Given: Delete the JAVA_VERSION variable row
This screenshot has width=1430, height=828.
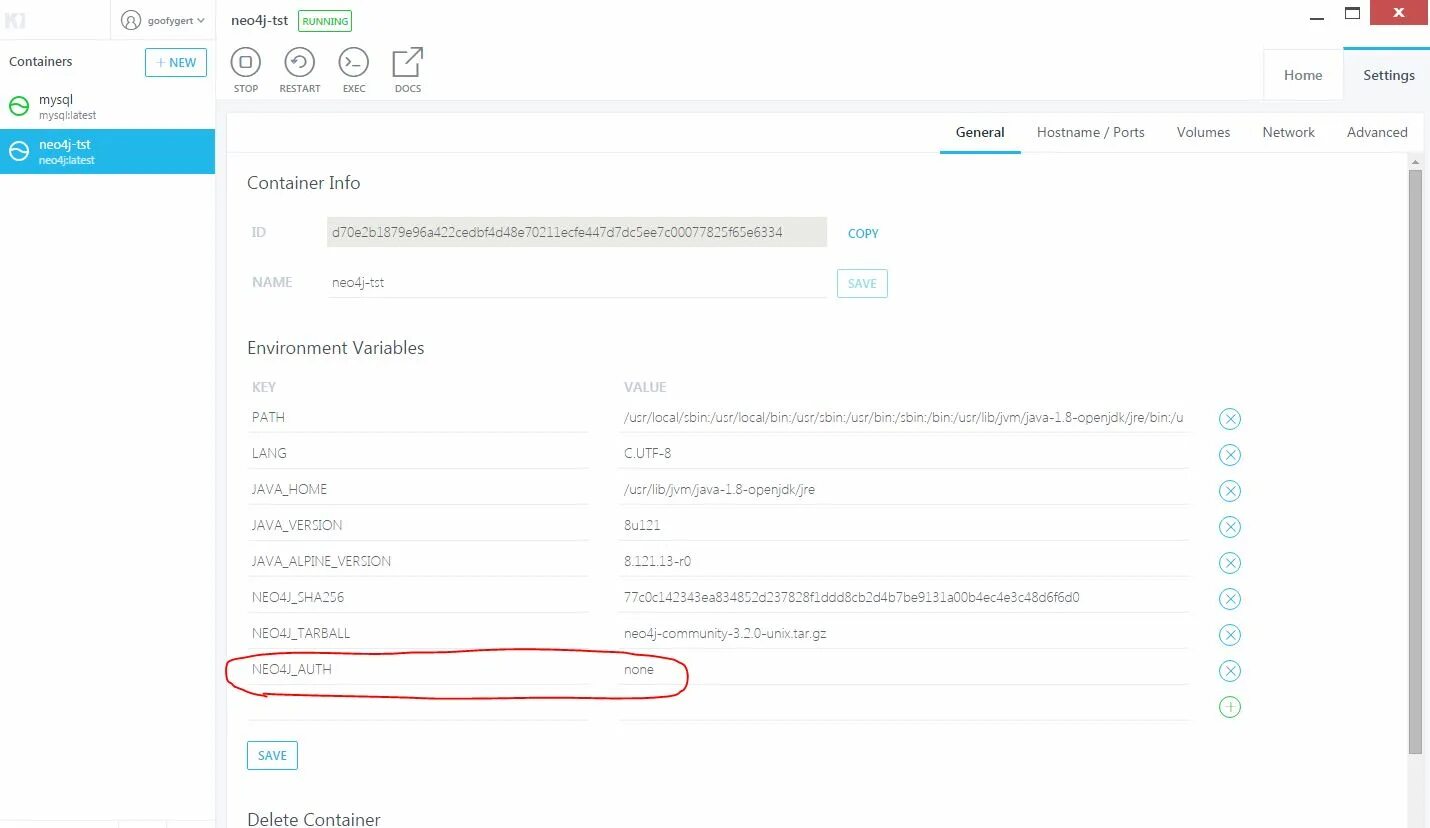Looking at the screenshot, I should [1230, 527].
